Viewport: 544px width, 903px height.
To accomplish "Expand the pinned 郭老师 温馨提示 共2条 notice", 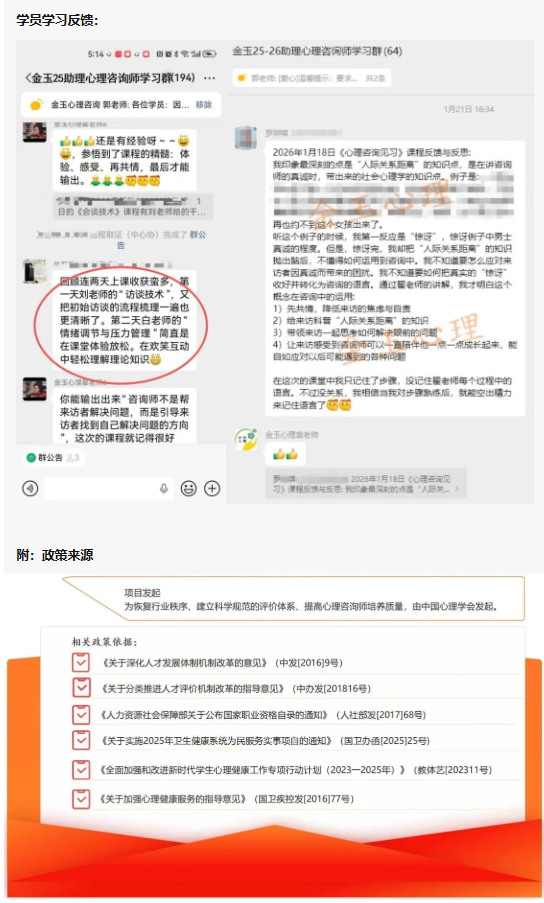I will (x=311, y=78).
